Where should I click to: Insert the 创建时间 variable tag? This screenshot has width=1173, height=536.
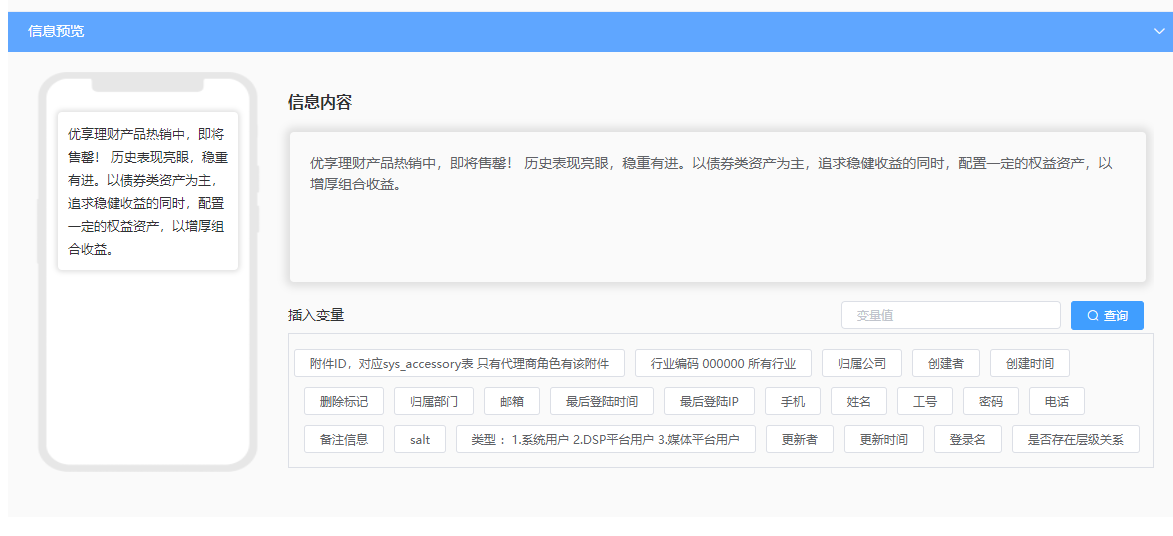pyautogui.click(x=1029, y=363)
